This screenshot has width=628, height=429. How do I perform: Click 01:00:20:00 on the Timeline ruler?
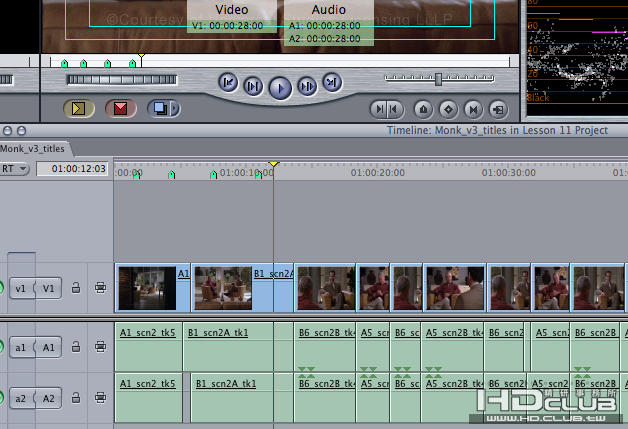378,173
